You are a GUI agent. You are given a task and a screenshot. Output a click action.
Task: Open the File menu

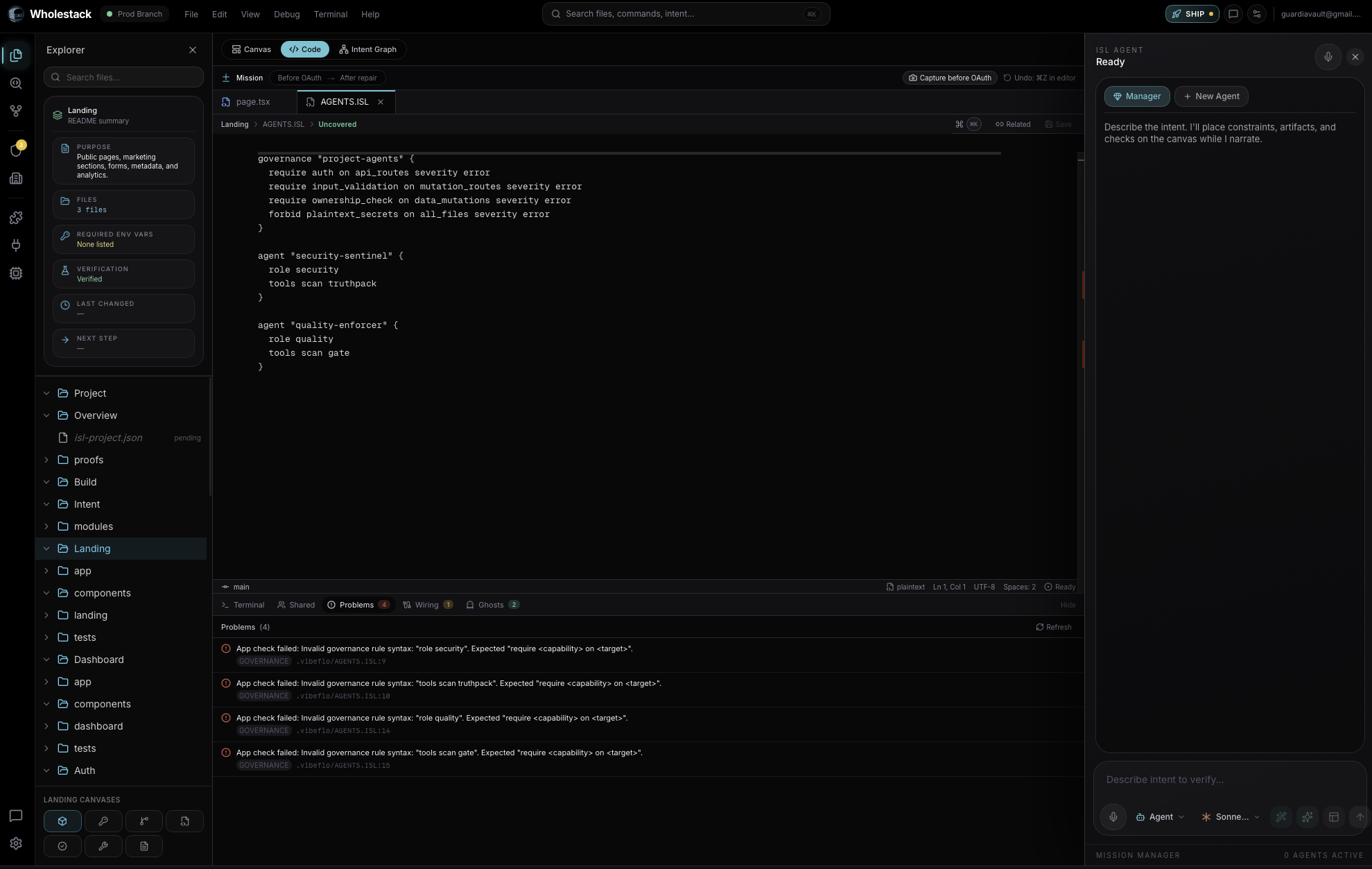coord(191,14)
